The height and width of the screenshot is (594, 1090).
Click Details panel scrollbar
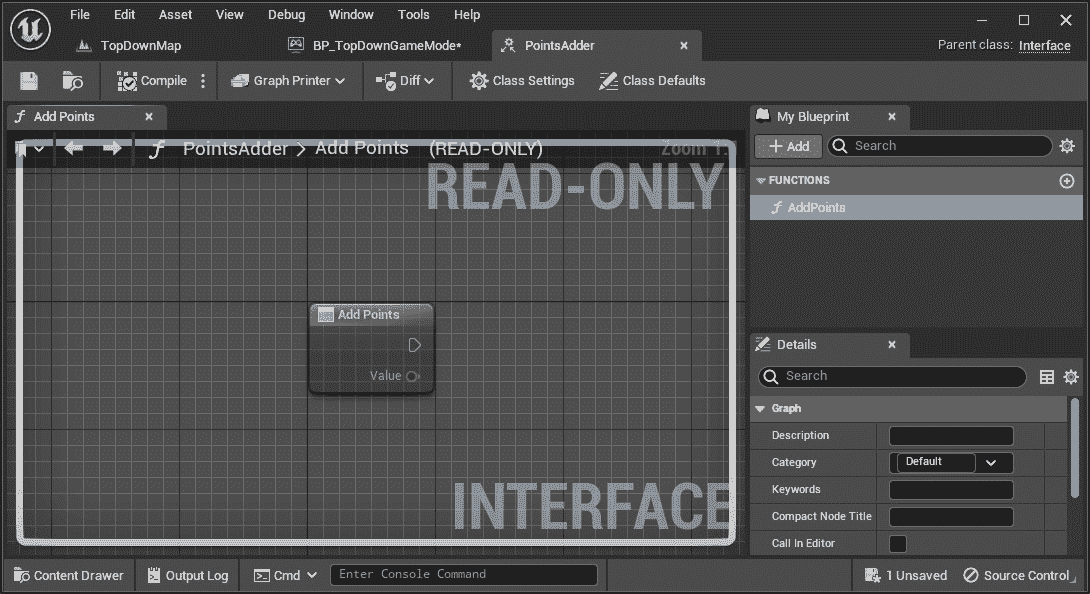pyautogui.click(x=1075, y=449)
